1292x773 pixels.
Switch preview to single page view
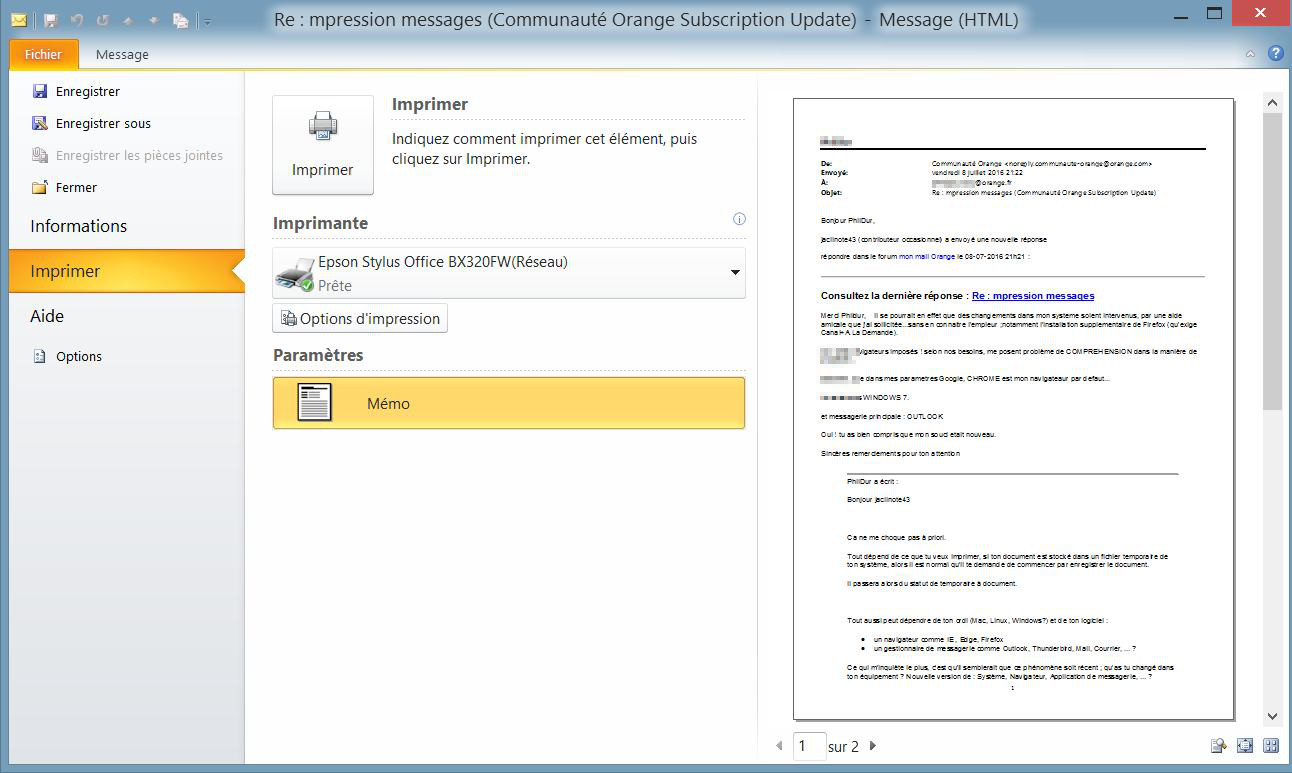click(1245, 746)
